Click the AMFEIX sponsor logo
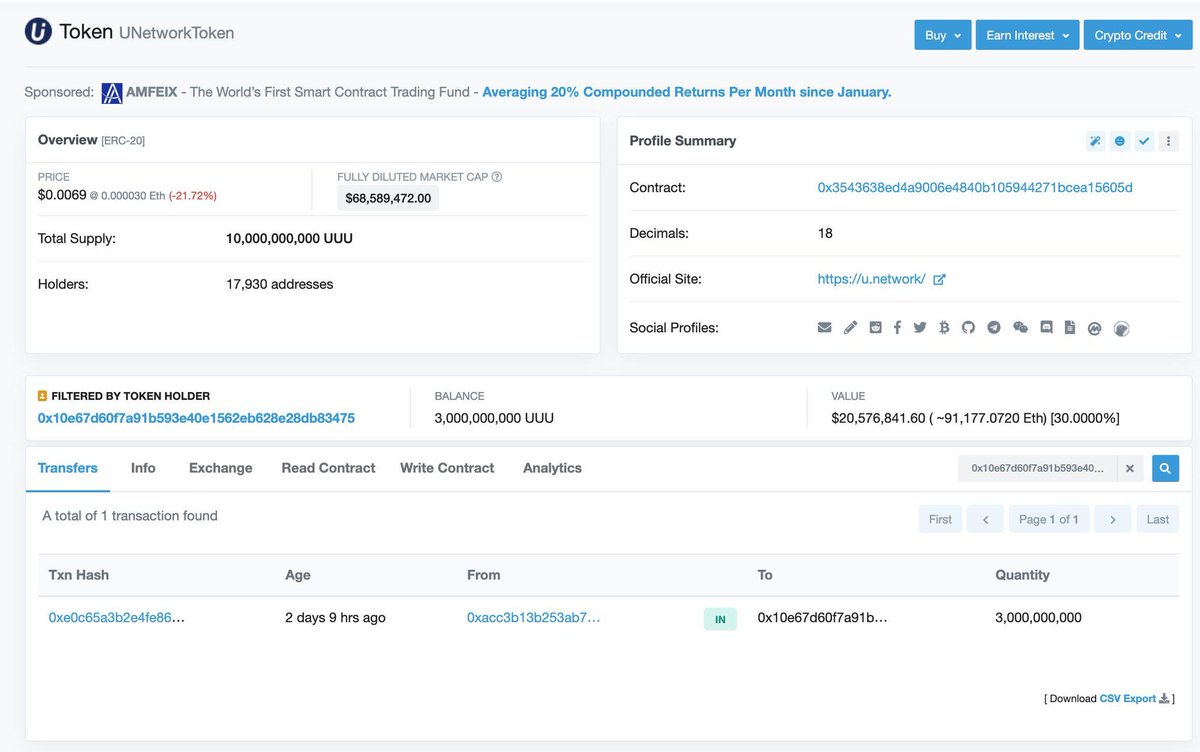This screenshot has width=1200, height=752. (x=112, y=93)
